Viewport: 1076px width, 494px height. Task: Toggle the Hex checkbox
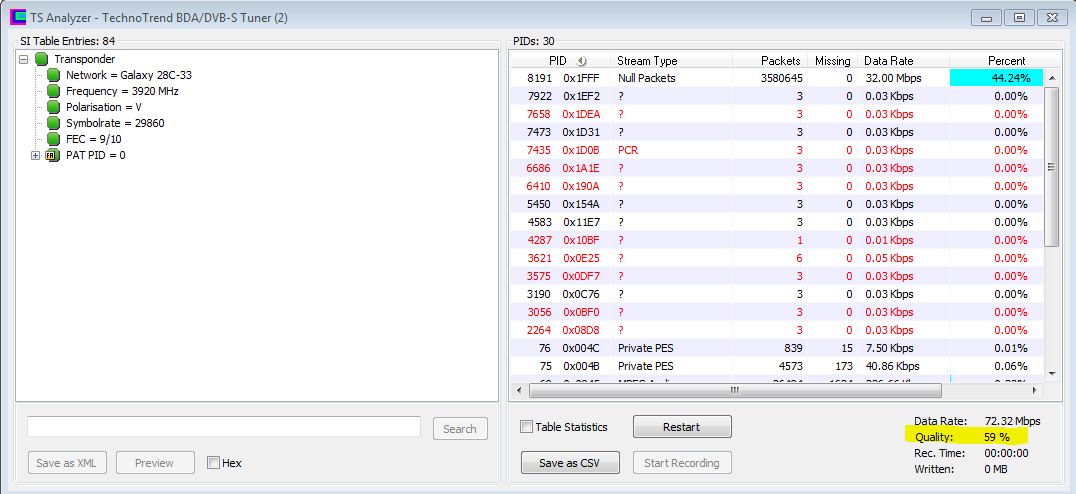pos(213,463)
